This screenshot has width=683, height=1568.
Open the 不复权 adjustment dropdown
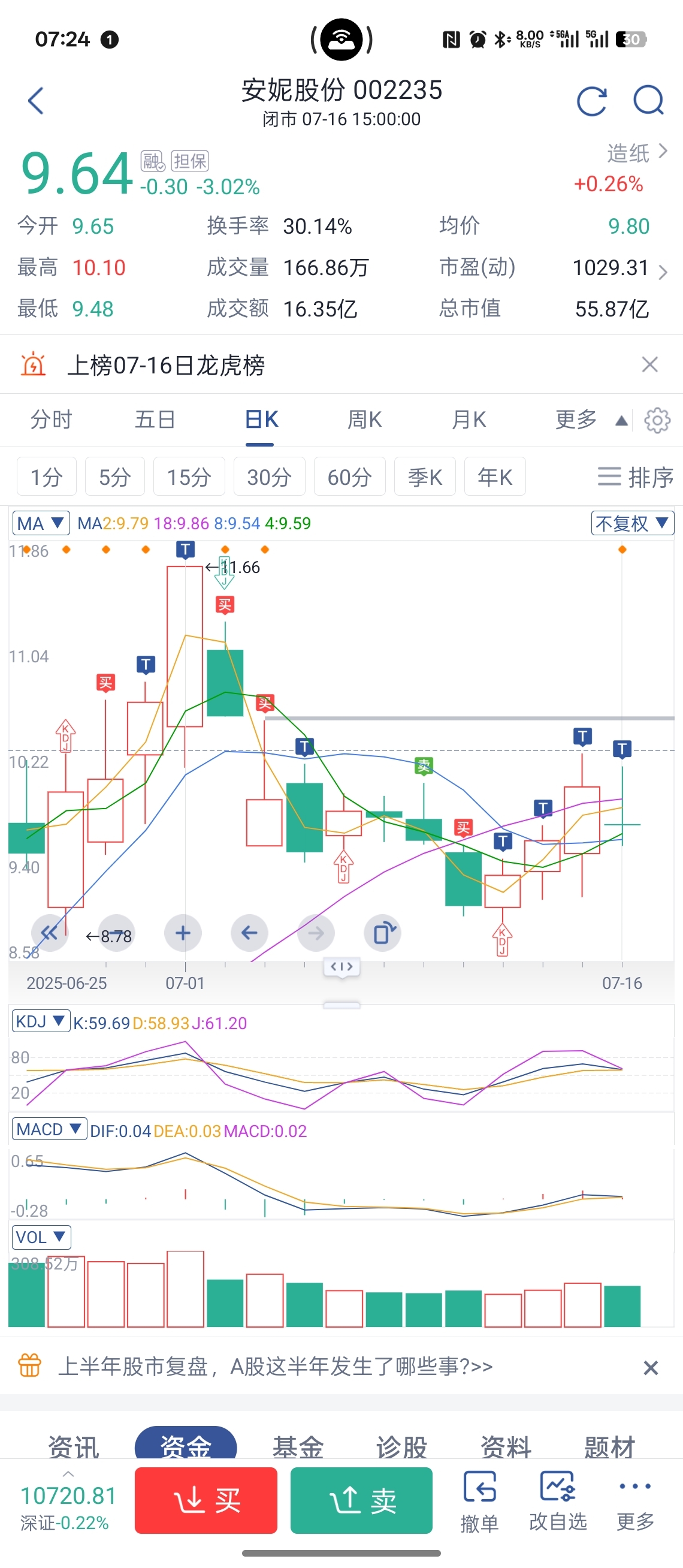coord(633,523)
